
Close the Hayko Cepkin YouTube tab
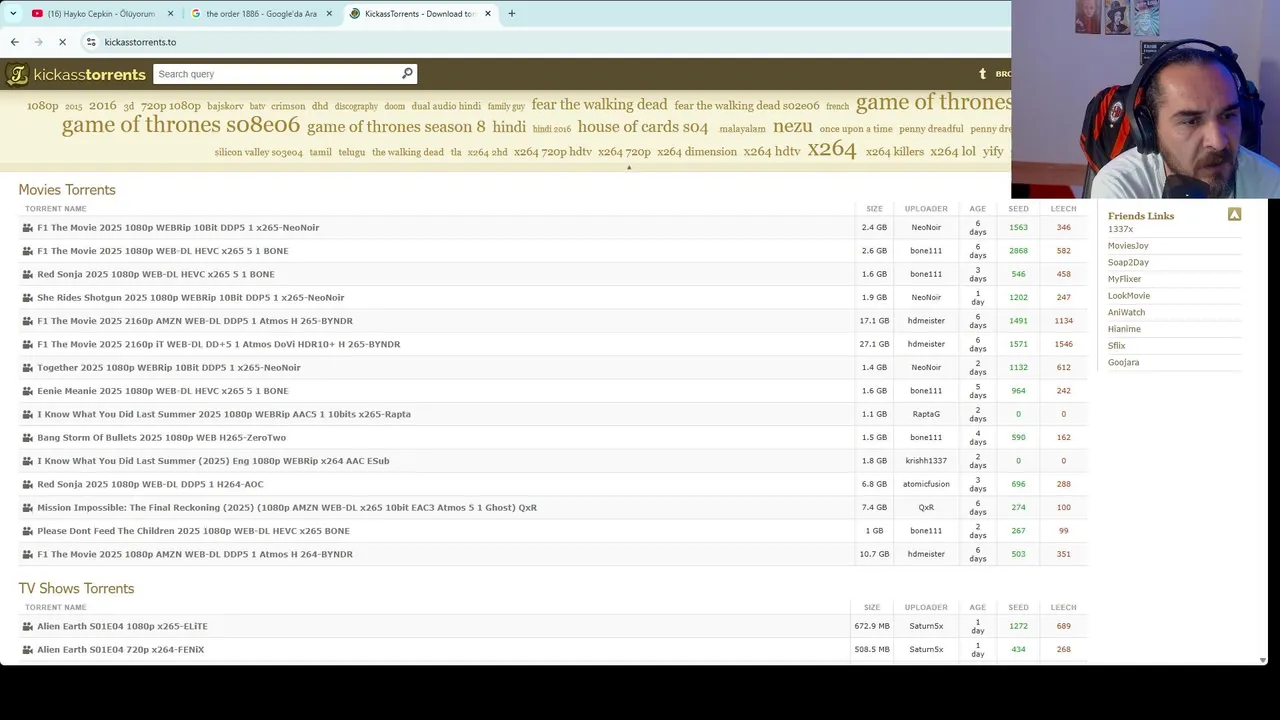point(170,14)
